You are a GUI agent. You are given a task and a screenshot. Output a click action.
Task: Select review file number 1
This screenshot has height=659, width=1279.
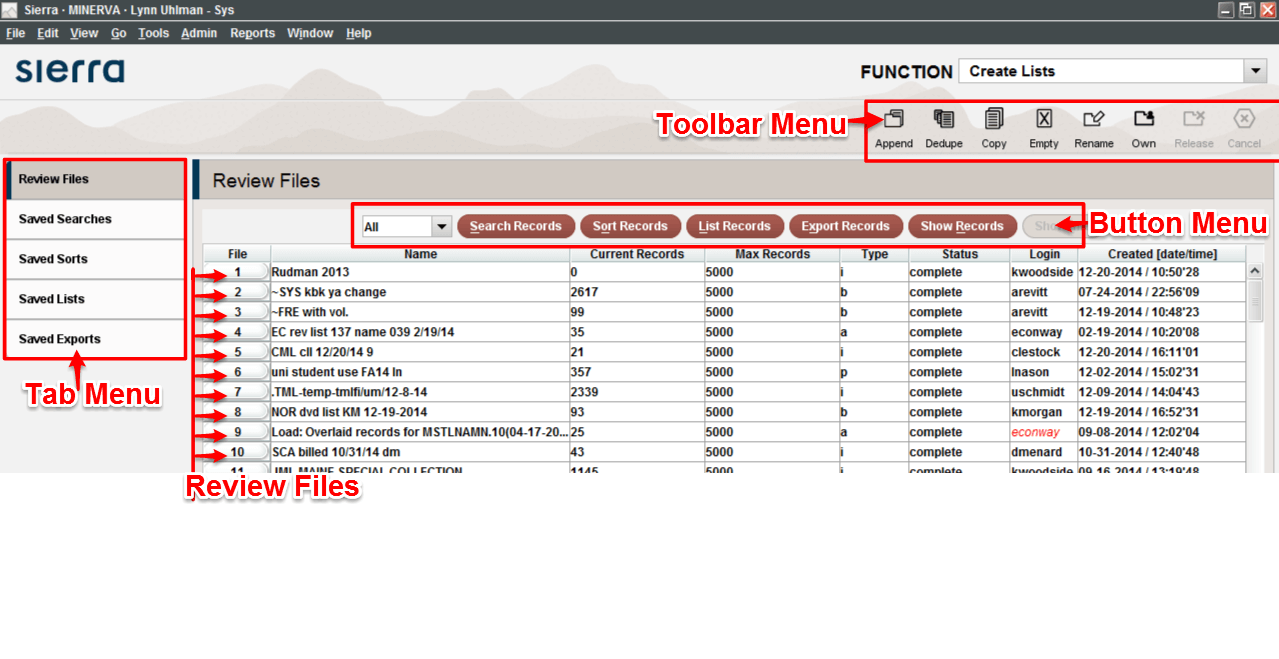pos(237,272)
